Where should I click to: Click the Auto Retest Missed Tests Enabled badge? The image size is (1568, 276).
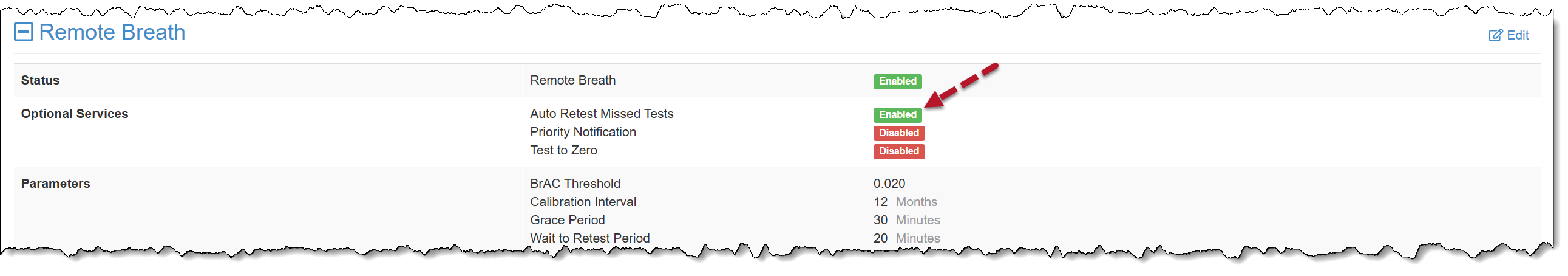pos(897,115)
